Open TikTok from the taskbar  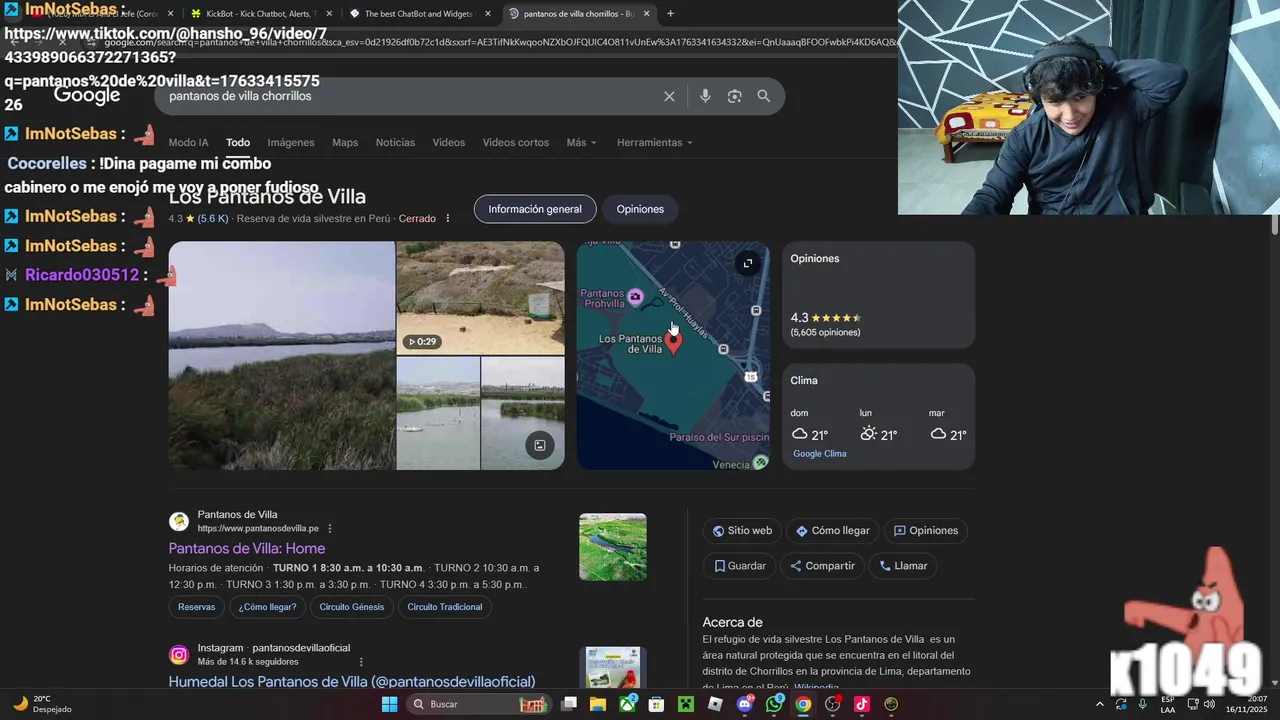click(x=862, y=704)
